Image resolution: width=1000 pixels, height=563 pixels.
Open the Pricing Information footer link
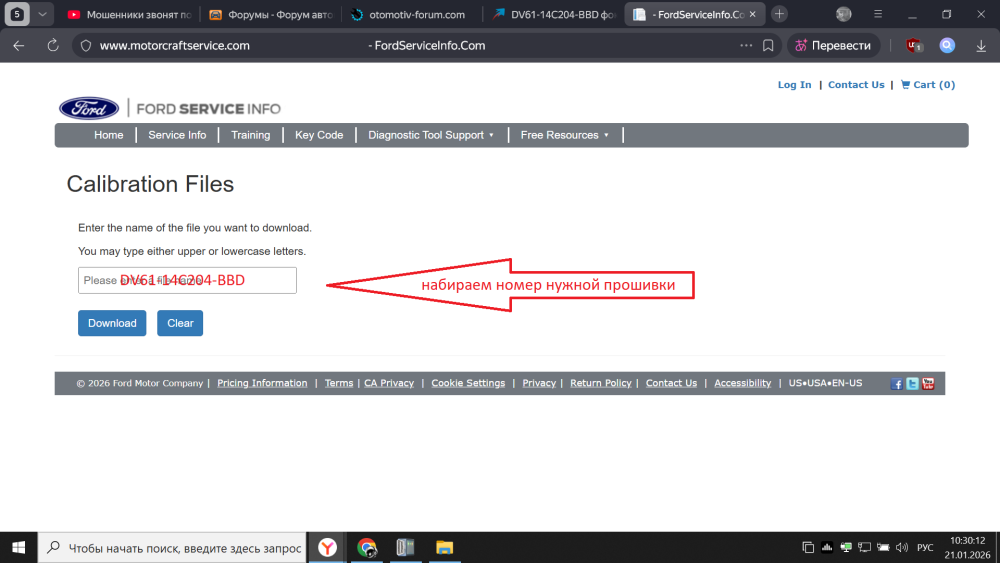tap(262, 383)
